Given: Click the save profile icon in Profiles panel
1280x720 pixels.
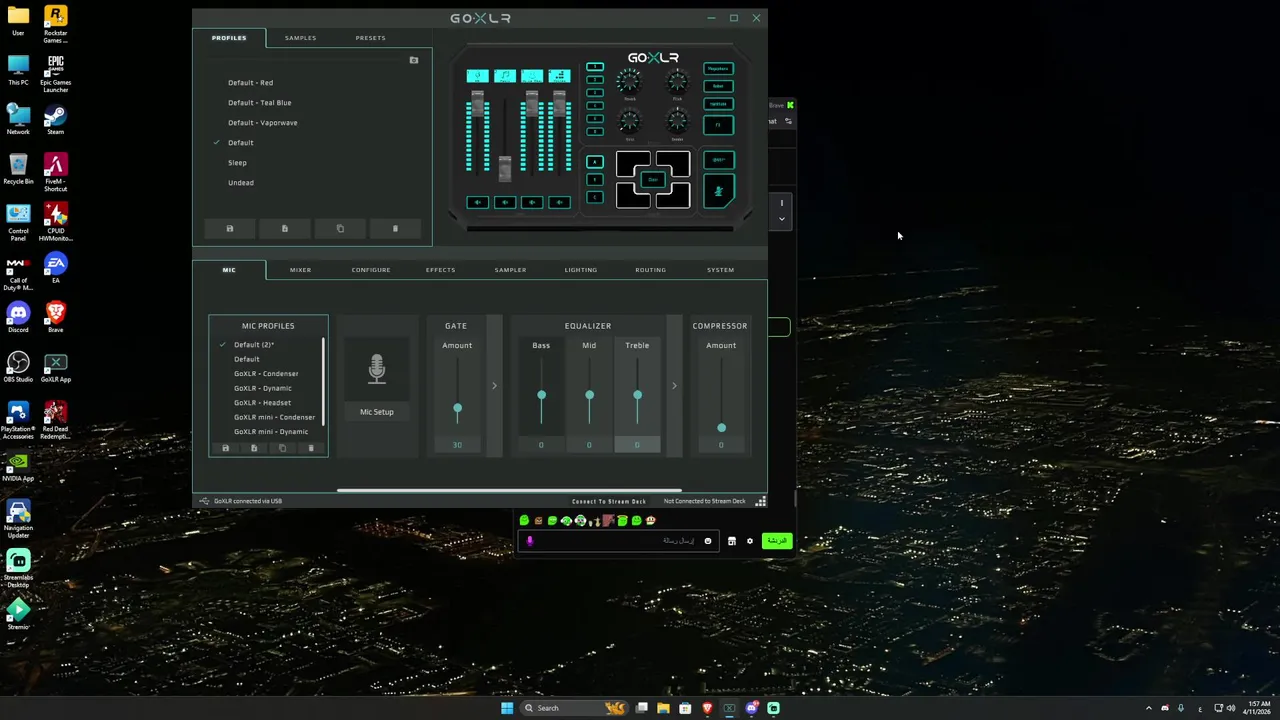Looking at the screenshot, I should (x=229, y=229).
